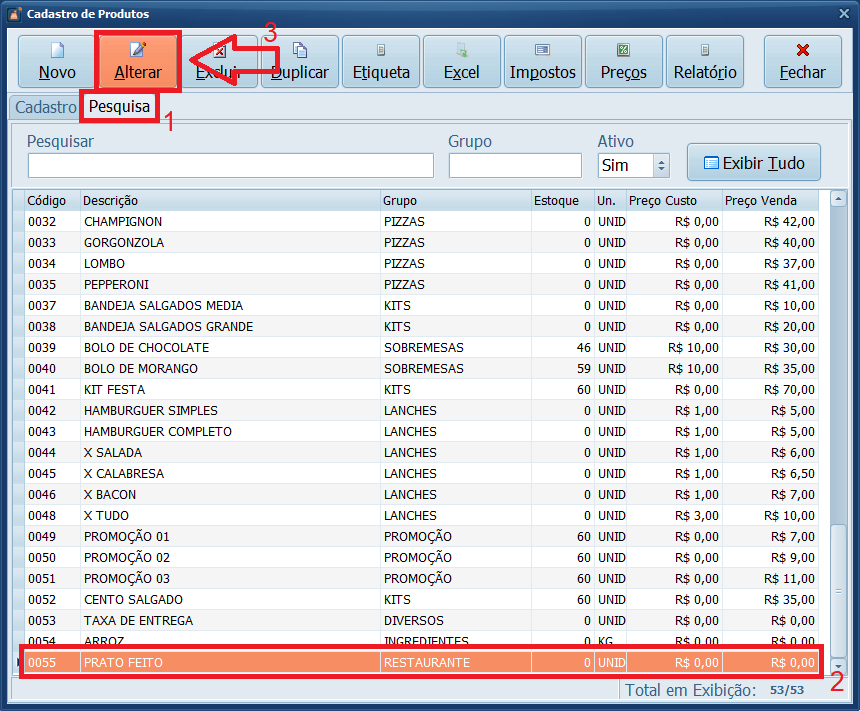Image resolution: width=860 pixels, height=711 pixels.
Task: Generate report with Relatório button
Action: [x=705, y=61]
